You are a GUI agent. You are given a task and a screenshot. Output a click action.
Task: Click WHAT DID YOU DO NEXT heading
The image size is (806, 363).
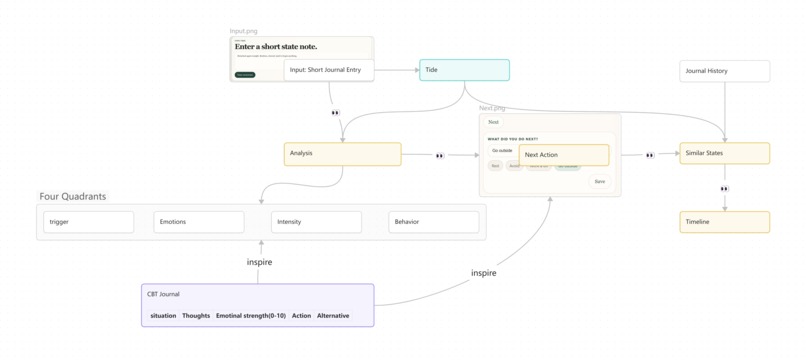click(513, 139)
